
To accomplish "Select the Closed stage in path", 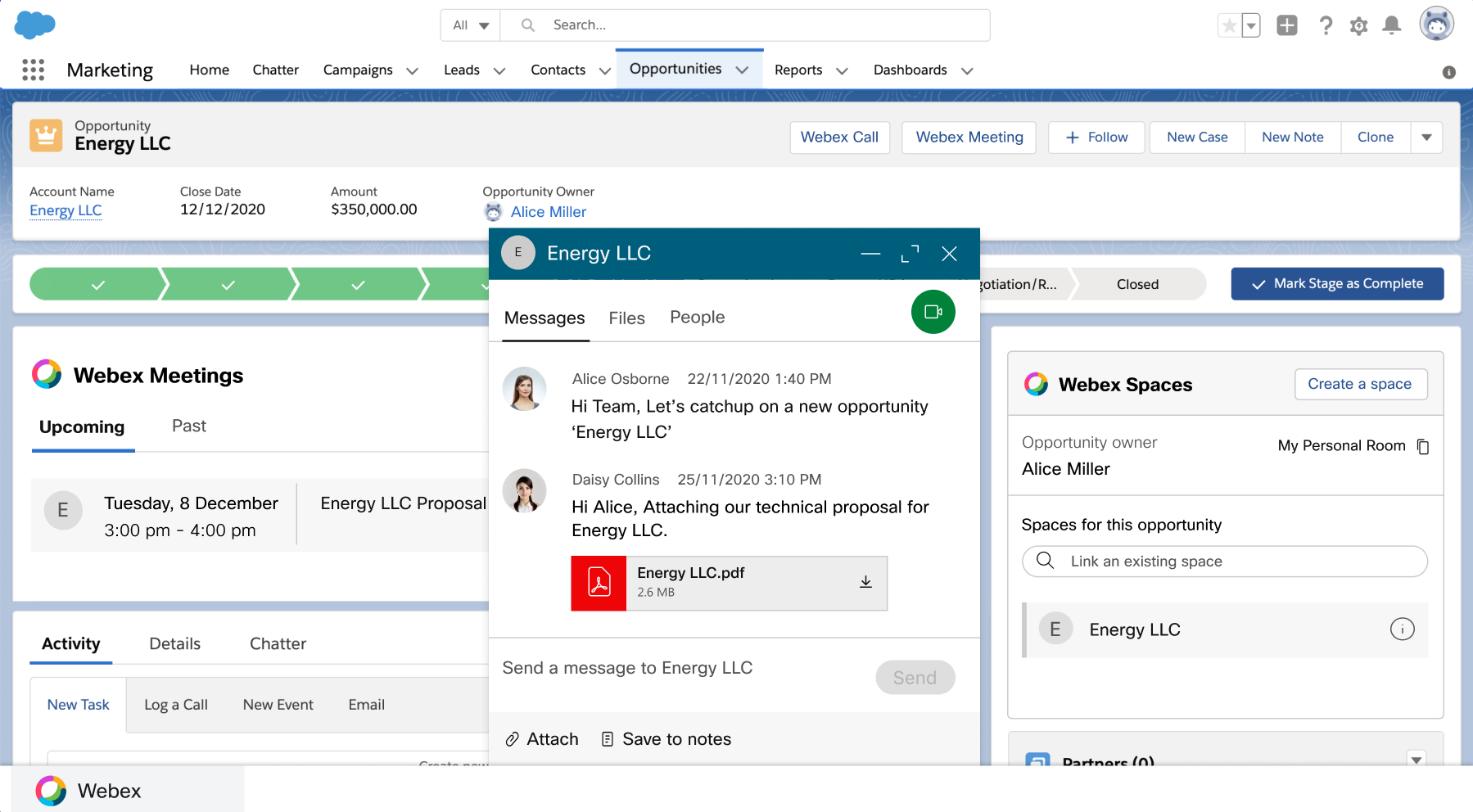I will coord(1138,284).
